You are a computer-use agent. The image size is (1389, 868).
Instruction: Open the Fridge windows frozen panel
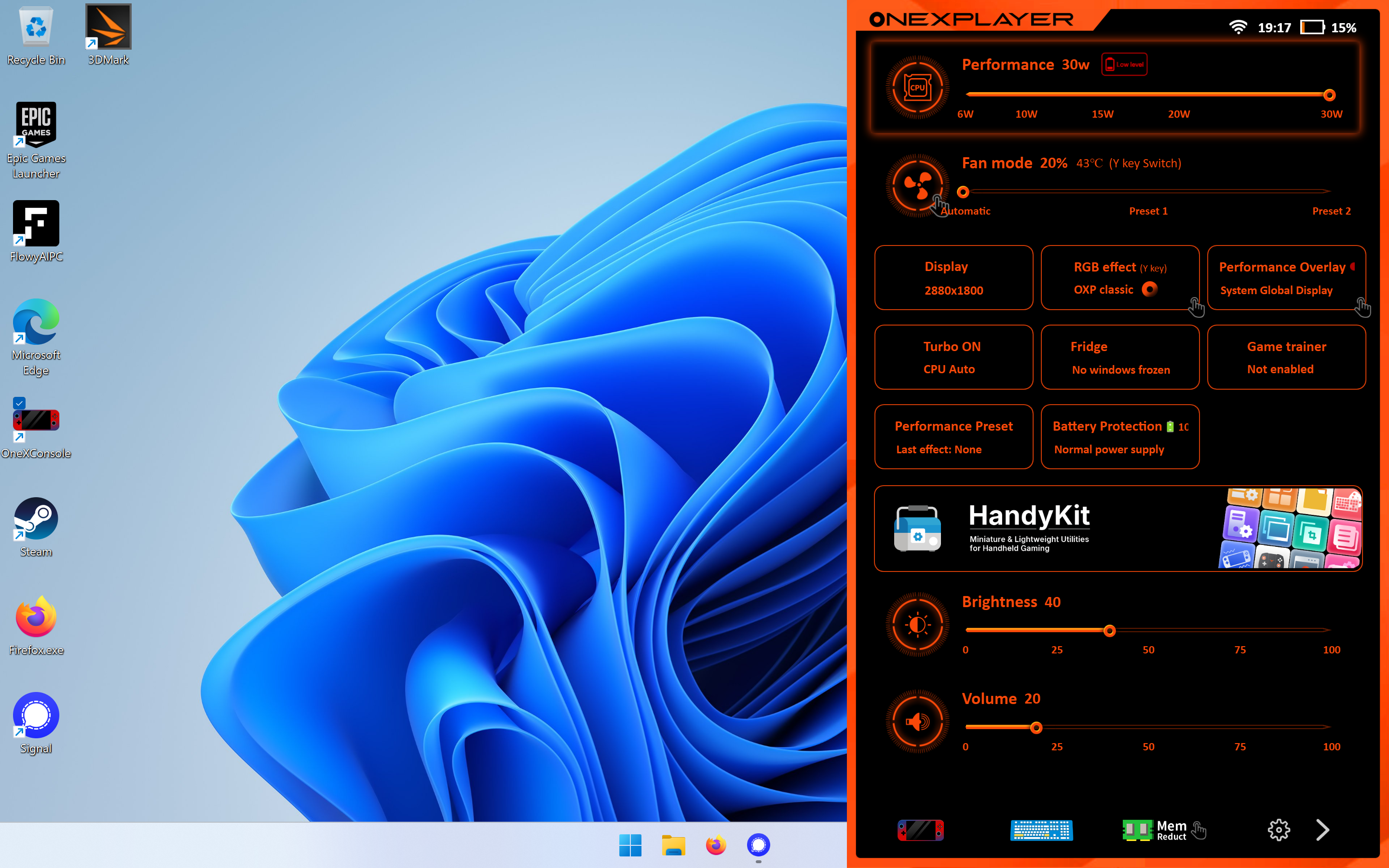[1120, 356]
